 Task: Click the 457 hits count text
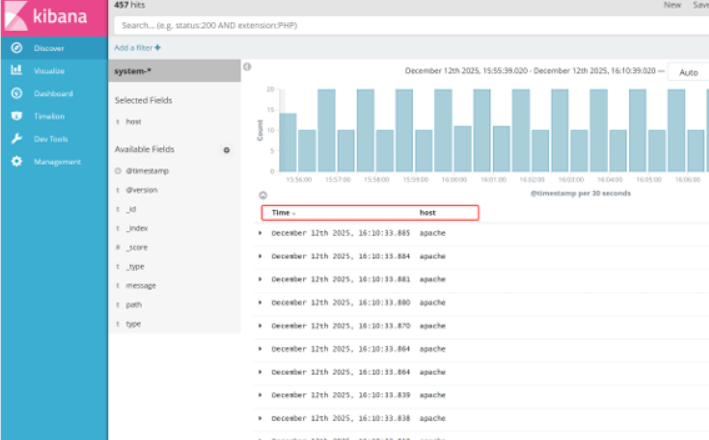pos(129,5)
